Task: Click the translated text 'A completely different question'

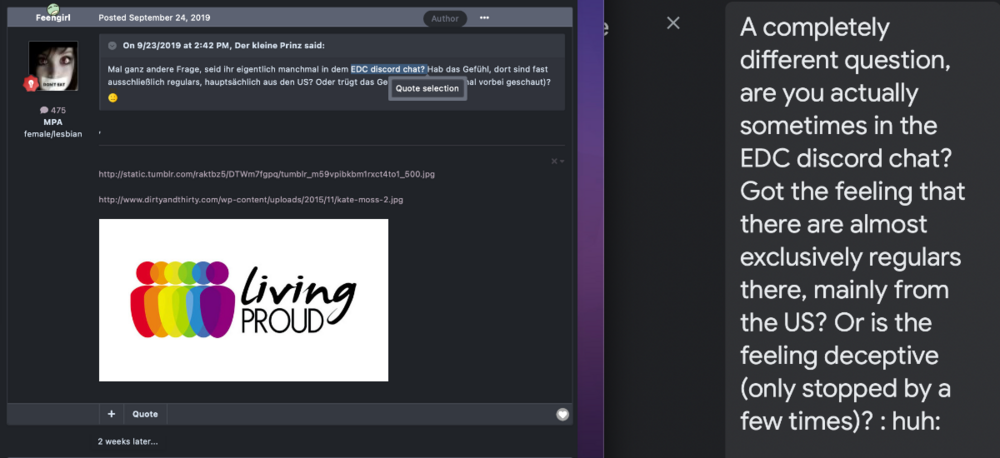Action: tap(846, 44)
